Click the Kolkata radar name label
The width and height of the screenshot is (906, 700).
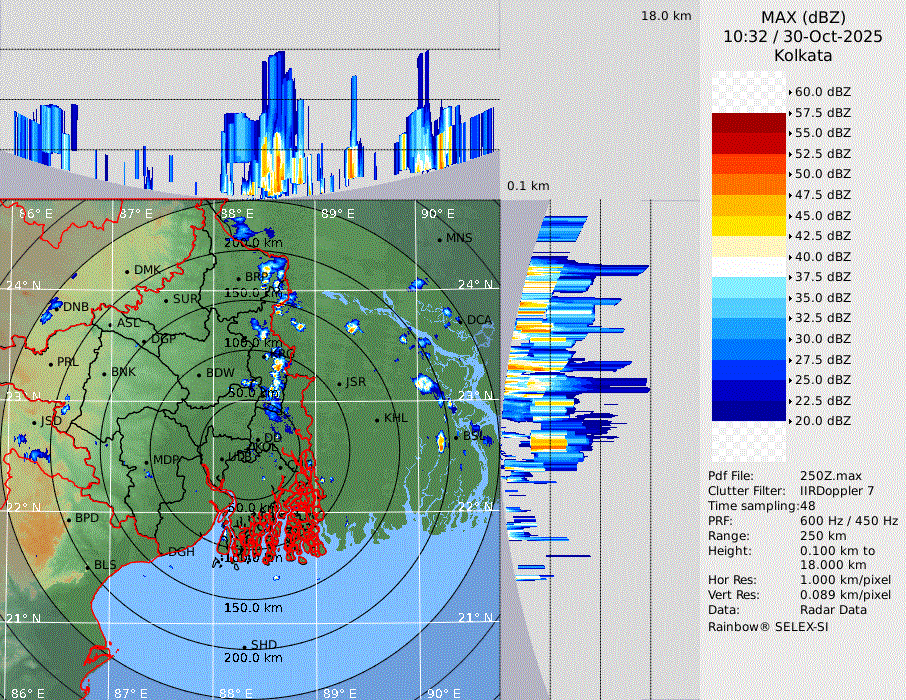(803, 55)
